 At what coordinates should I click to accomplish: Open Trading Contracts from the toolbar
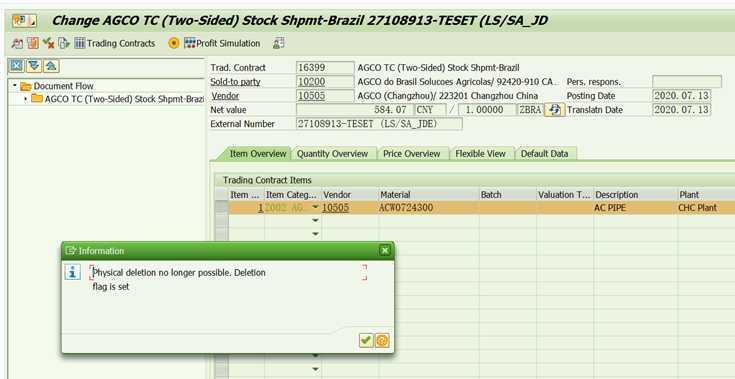coord(114,44)
